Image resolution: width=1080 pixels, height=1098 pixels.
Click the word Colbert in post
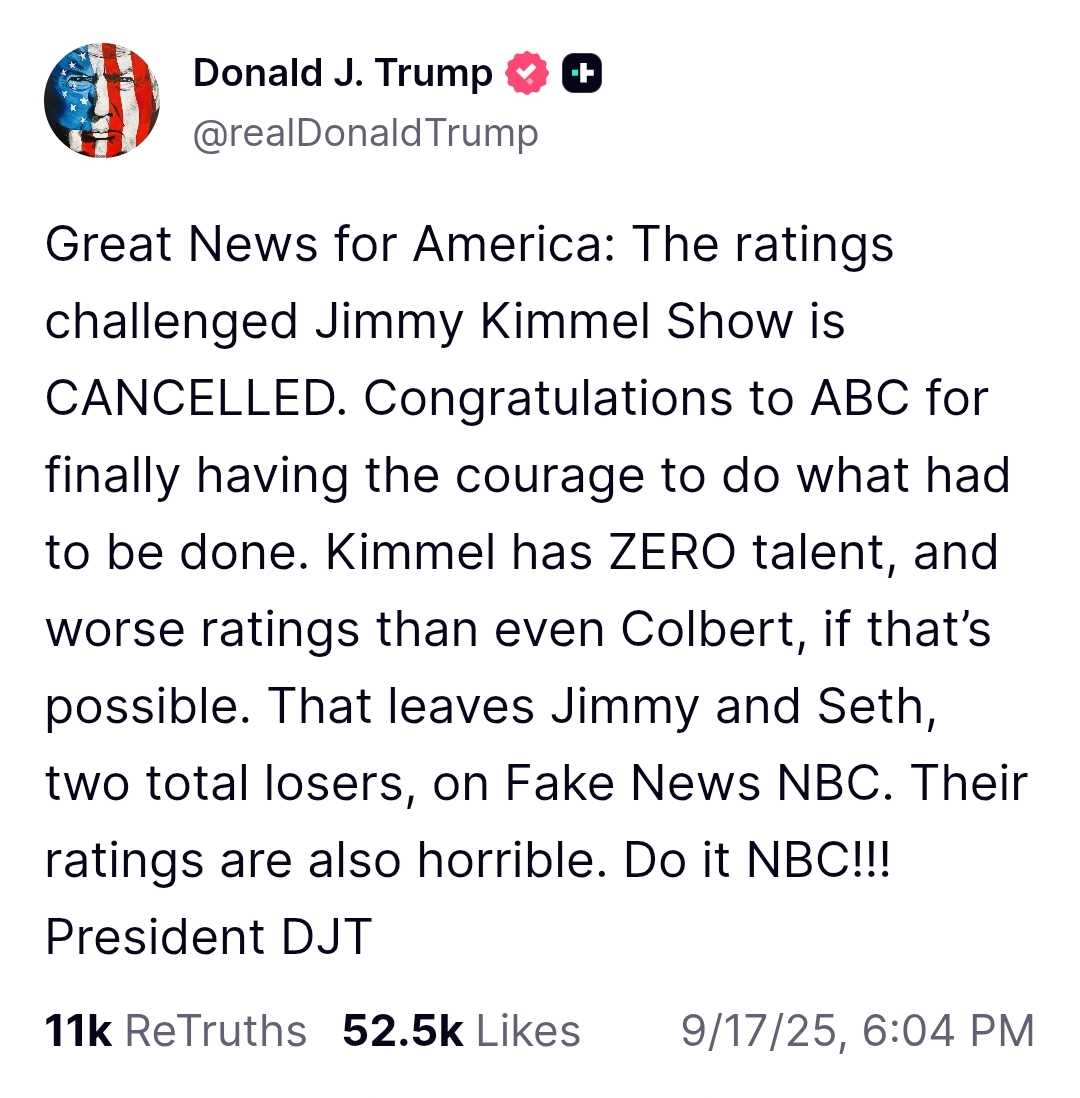707,629
